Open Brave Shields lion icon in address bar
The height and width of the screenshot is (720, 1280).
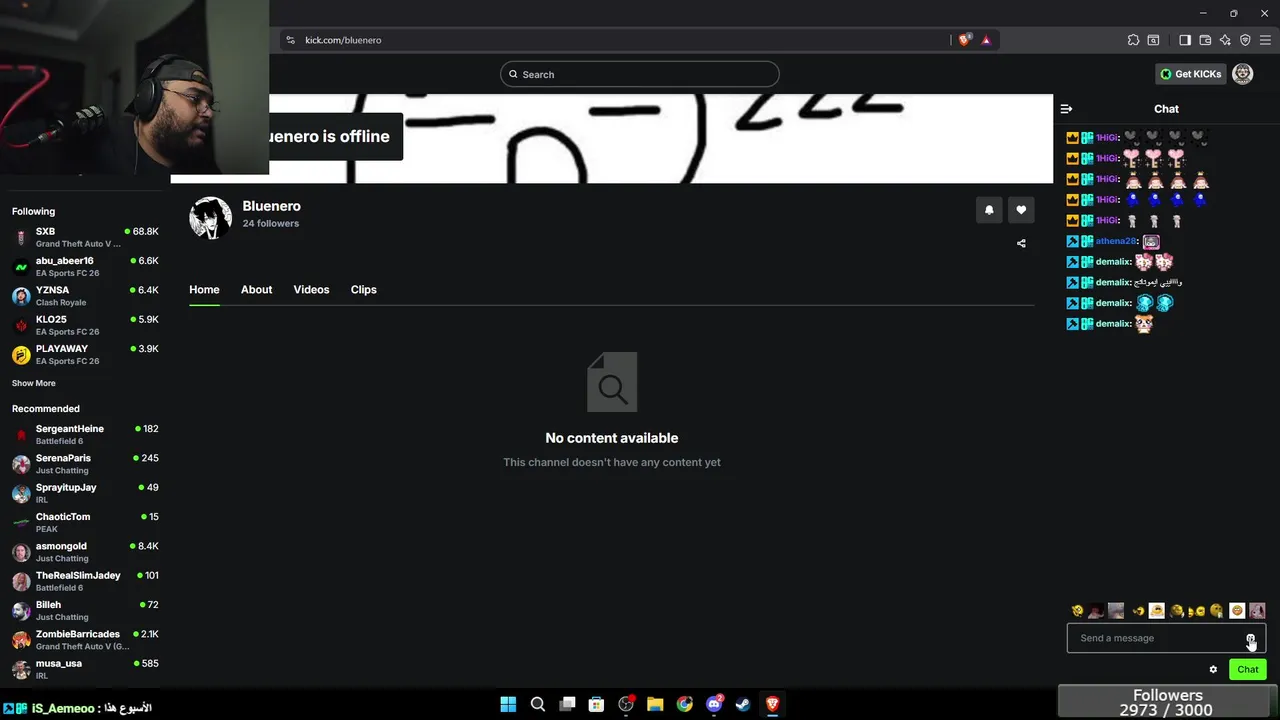pyautogui.click(x=964, y=40)
